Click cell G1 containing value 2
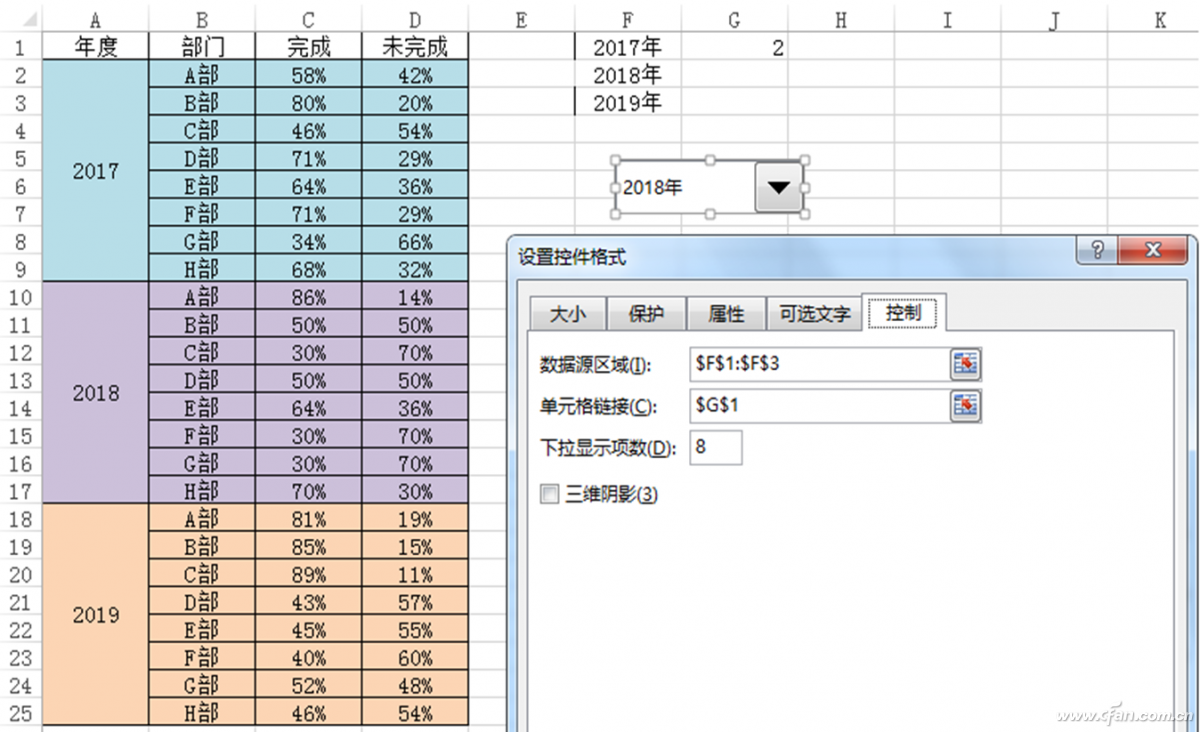This screenshot has height=732, width=1200. coord(734,47)
